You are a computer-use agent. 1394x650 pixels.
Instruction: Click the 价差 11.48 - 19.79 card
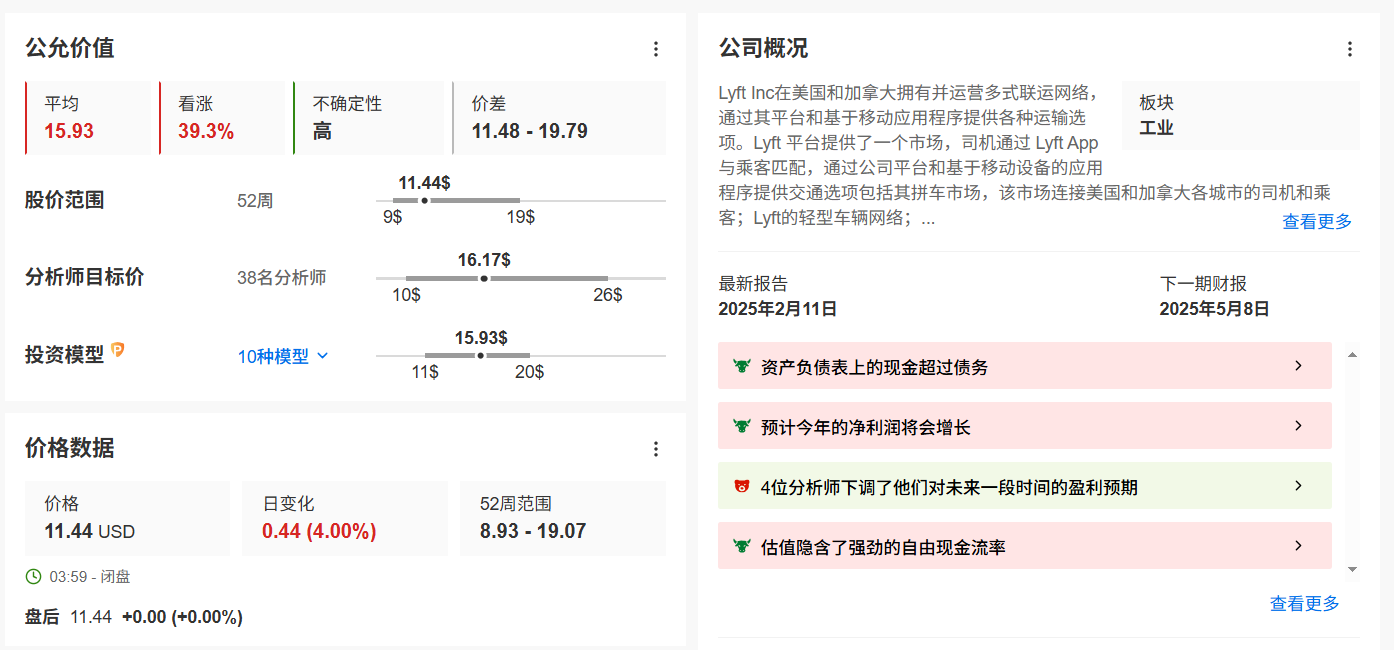point(559,118)
